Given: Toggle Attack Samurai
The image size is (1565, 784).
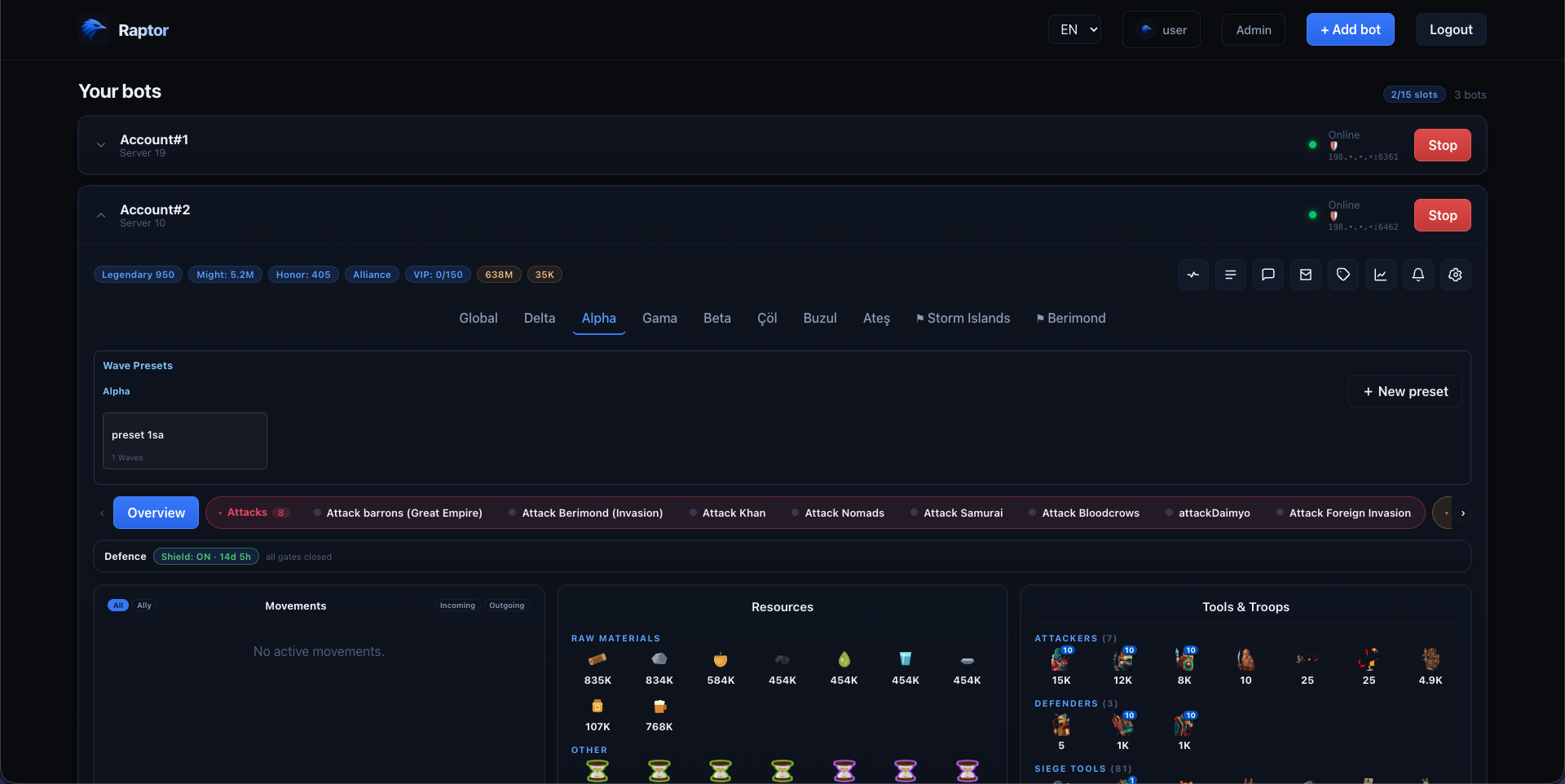Looking at the screenshot, I should coord(957,513).
